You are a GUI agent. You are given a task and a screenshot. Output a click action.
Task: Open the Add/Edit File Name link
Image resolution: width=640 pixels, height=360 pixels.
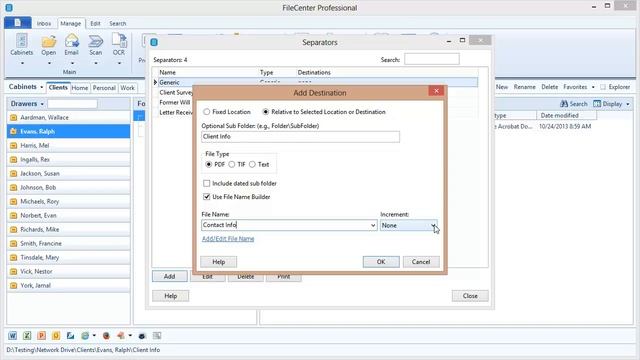click(228, 239)
